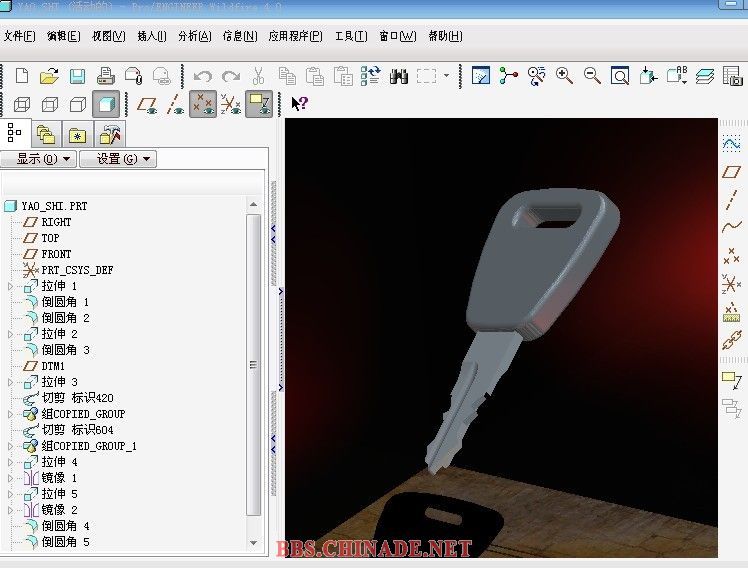The image size is (748, 568).
Task: Switch to the Favorites navigator tab
Action: click(x=78, y=135)
